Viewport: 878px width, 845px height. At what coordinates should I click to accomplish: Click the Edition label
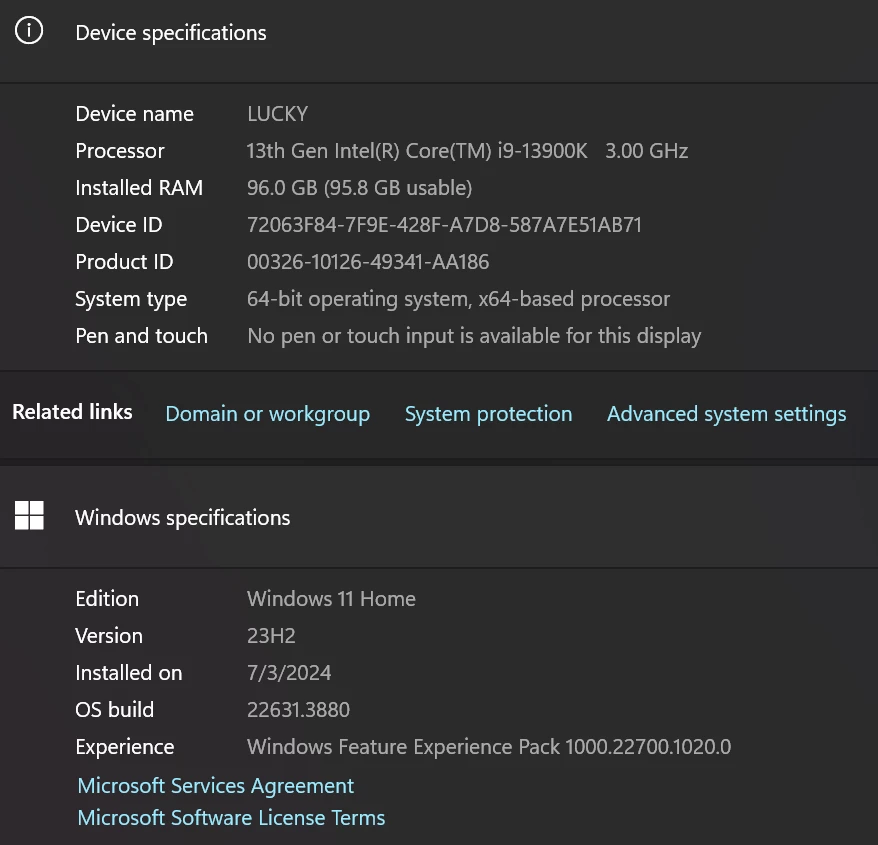click(x=107, y=599)
